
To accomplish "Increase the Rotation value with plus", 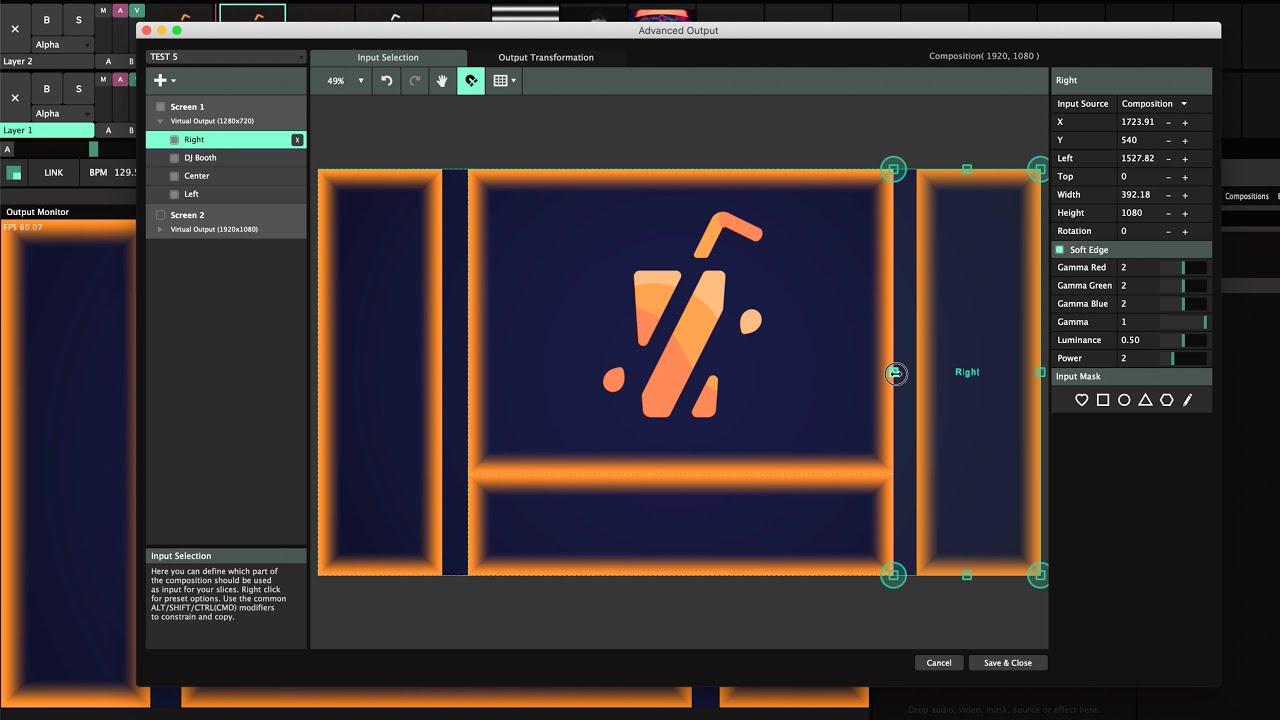I will point(1185,231).
